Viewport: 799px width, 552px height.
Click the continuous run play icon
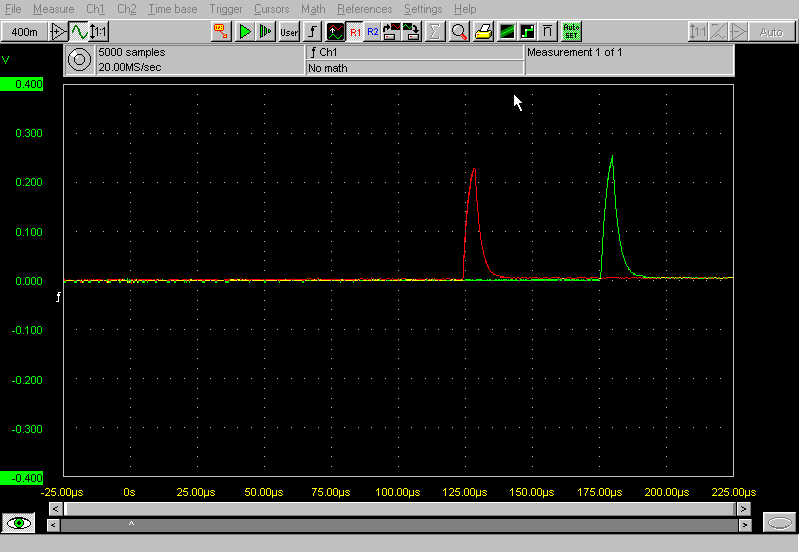265,32
